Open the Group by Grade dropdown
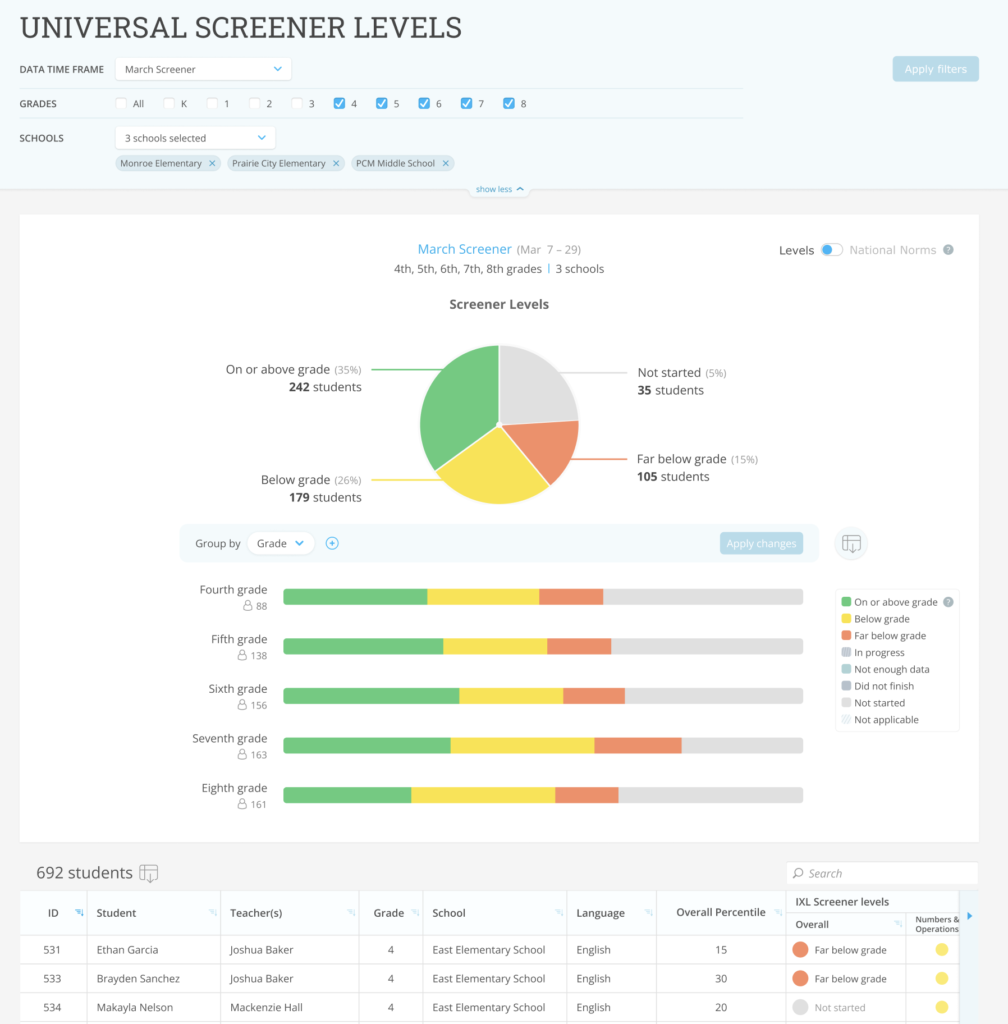The image size is (1008, 1024). tap(281, 543)
